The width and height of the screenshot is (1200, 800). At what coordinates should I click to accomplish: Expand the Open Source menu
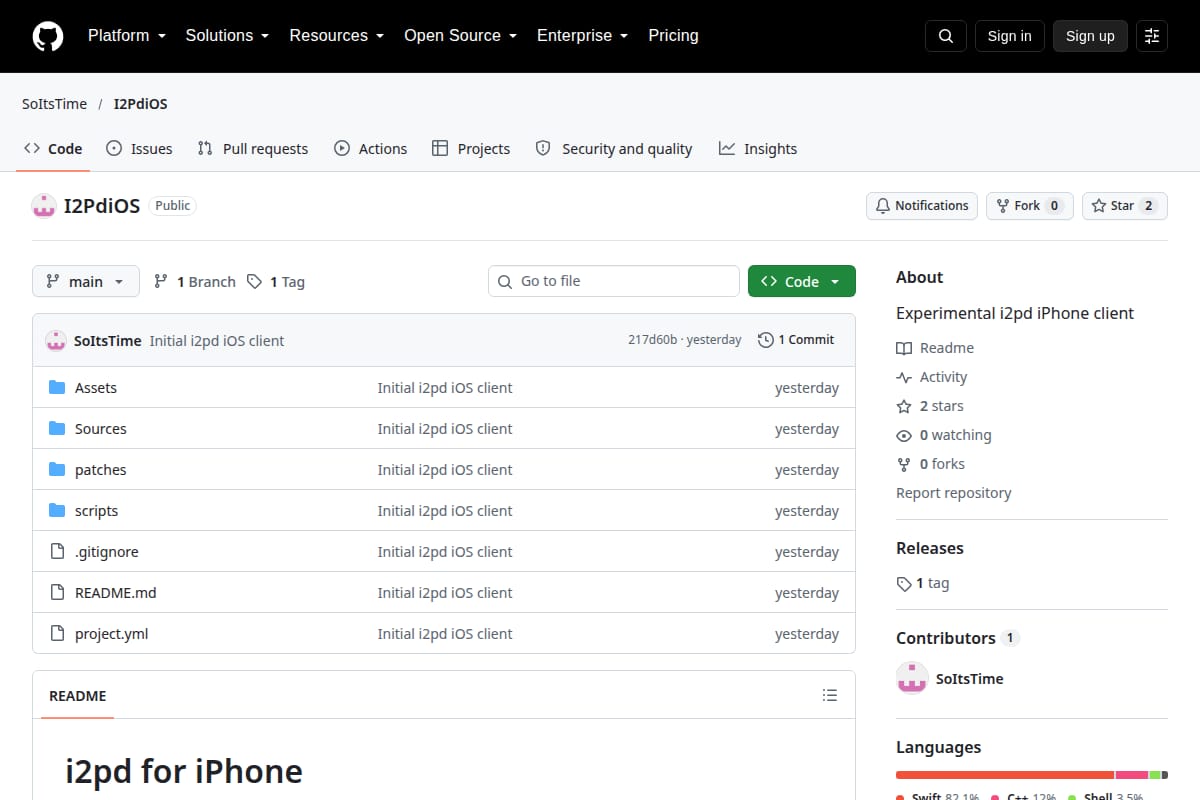tap(461, 36)
